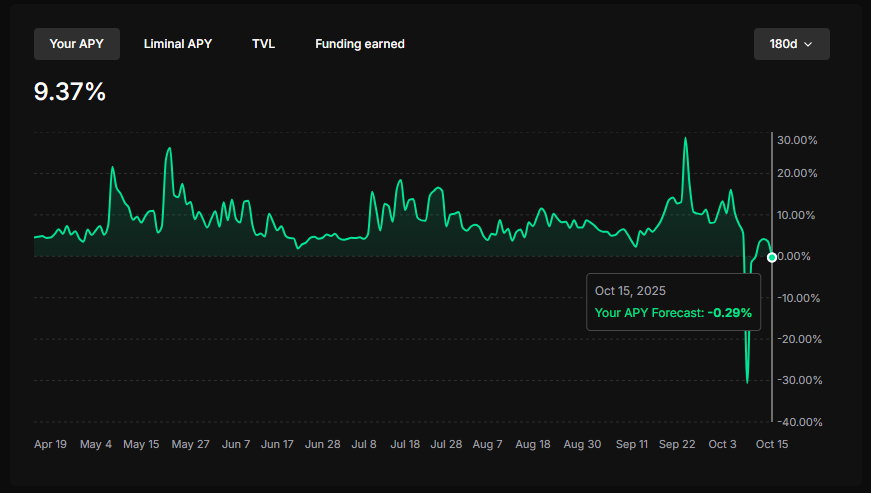The image size is (871, 493).
Task: Click the Jun 28 x-axis label
Action: [323, 444]
